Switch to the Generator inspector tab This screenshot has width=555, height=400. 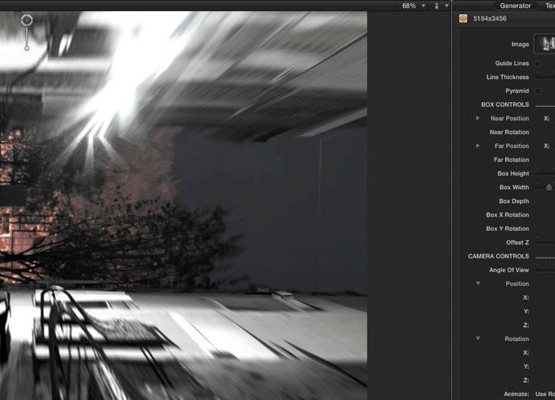[515, 6]
